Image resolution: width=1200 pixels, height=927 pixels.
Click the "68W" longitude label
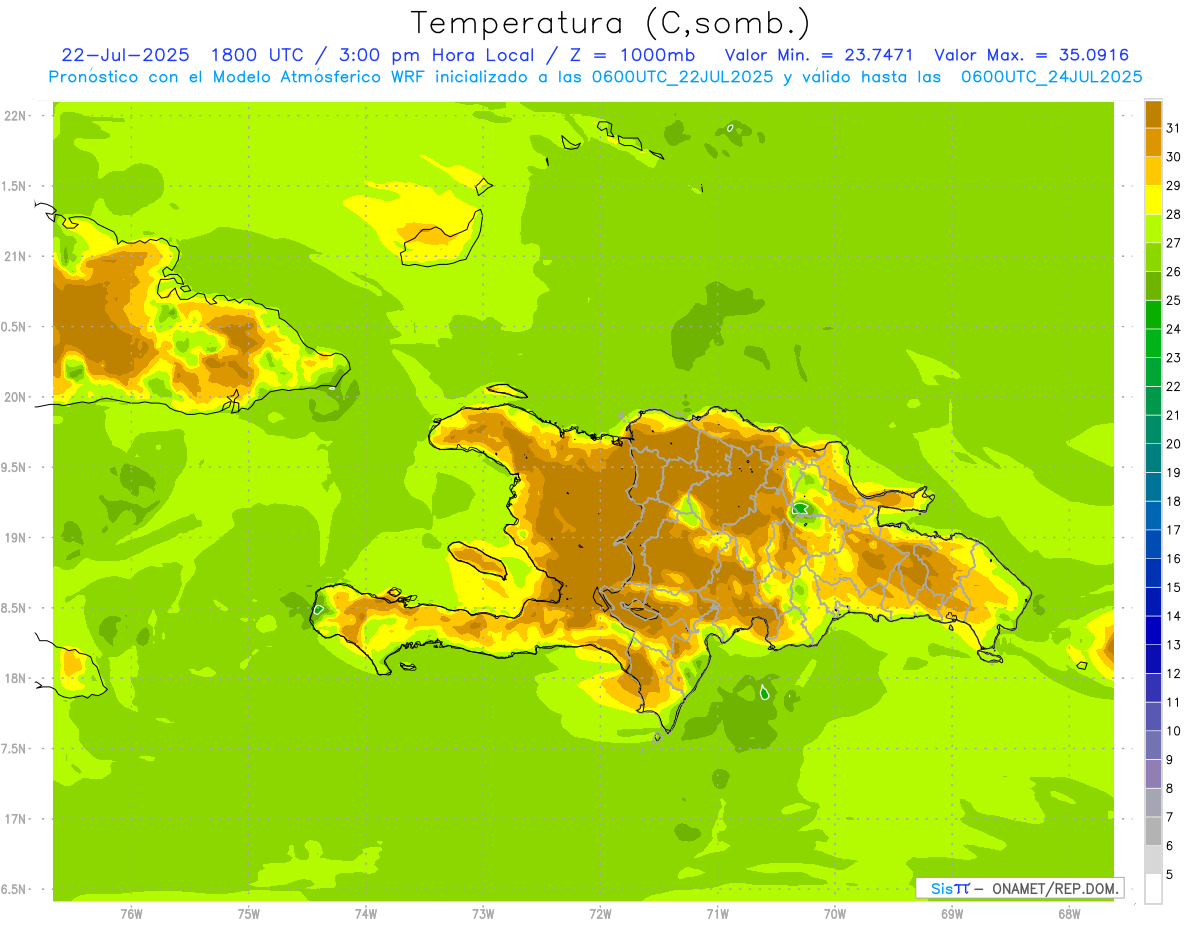tap(1069, 914)
